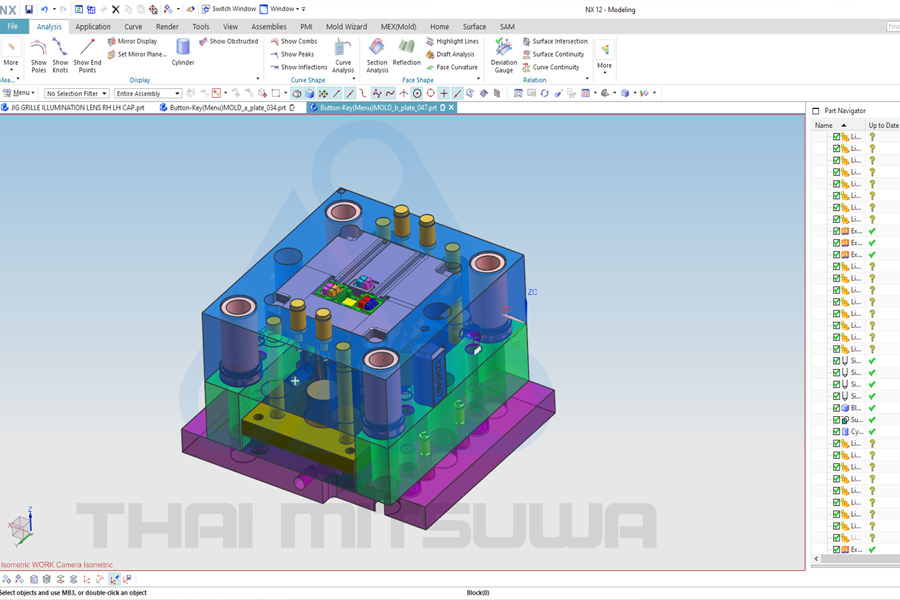Image resolution: width=900 pixels, height=600 pixels.
Task: Click the Save icon in the quick access toolbar
Action: 29,9
